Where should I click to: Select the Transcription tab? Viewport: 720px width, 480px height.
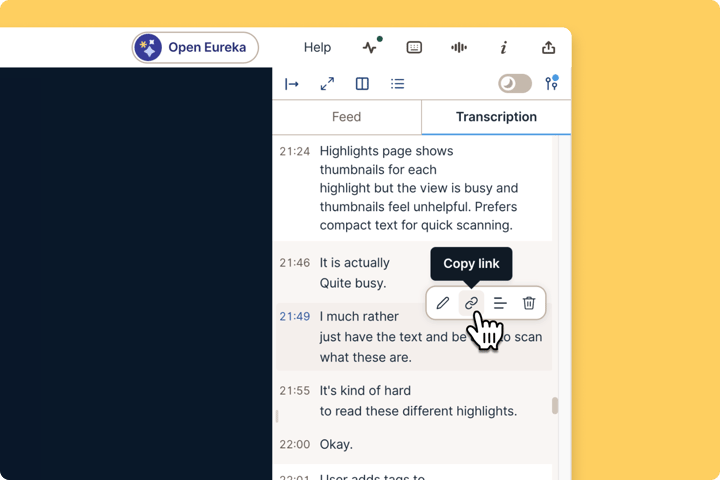(496, 117)
